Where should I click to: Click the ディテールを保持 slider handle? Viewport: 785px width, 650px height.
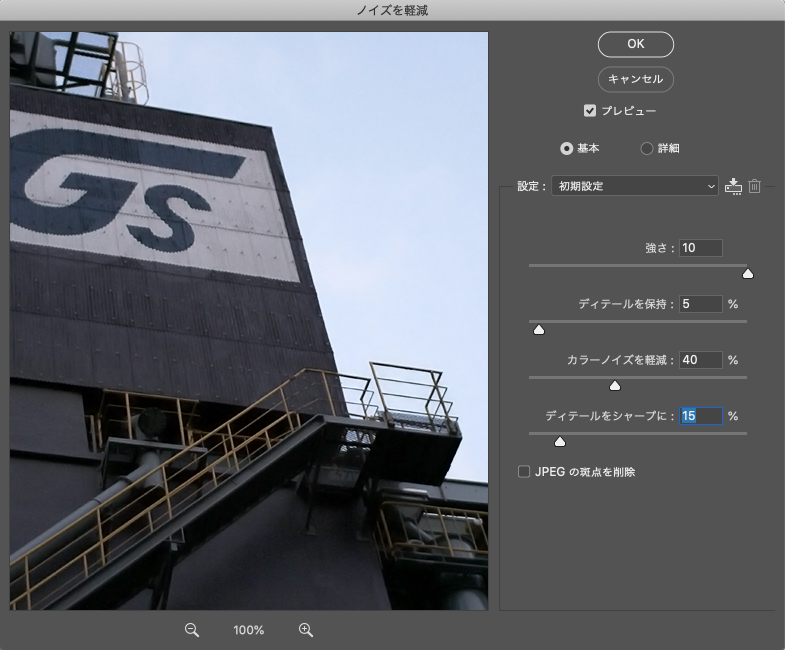coord(538,329)
